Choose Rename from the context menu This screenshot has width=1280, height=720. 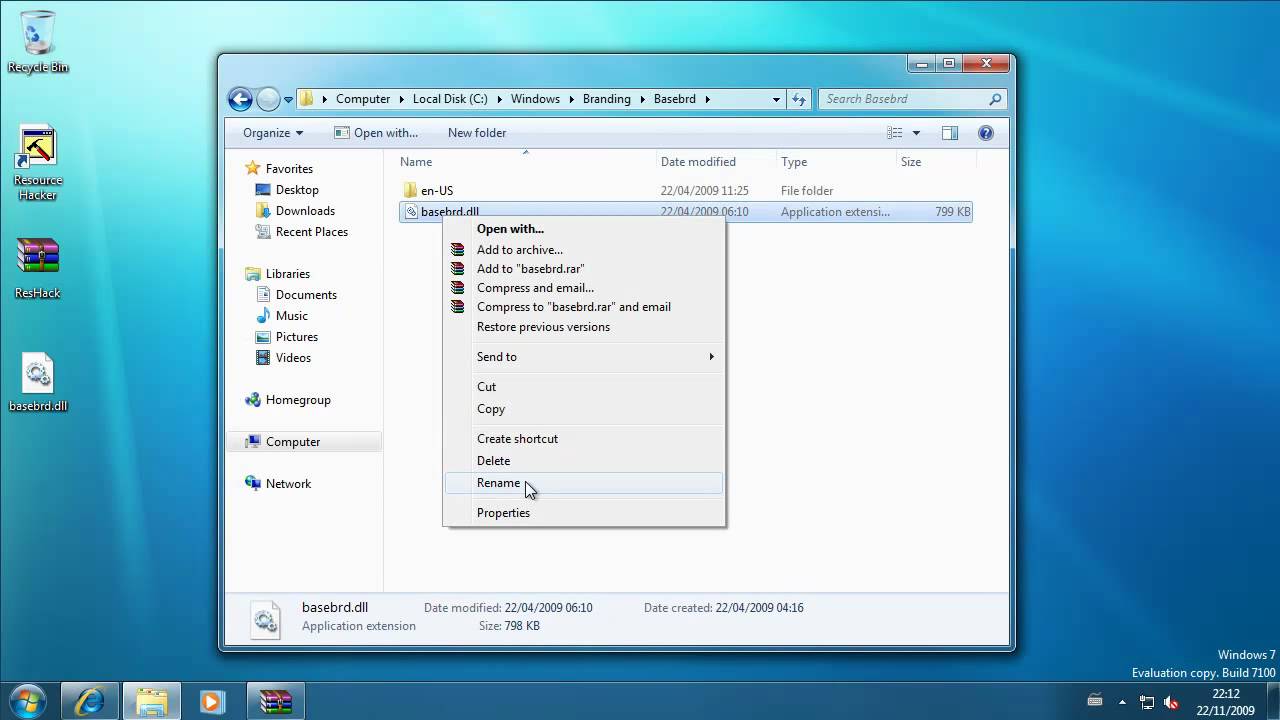583,483
